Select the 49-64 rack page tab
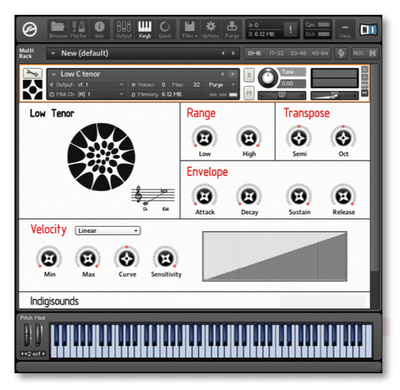400x390 pixels. coord(320,53)
